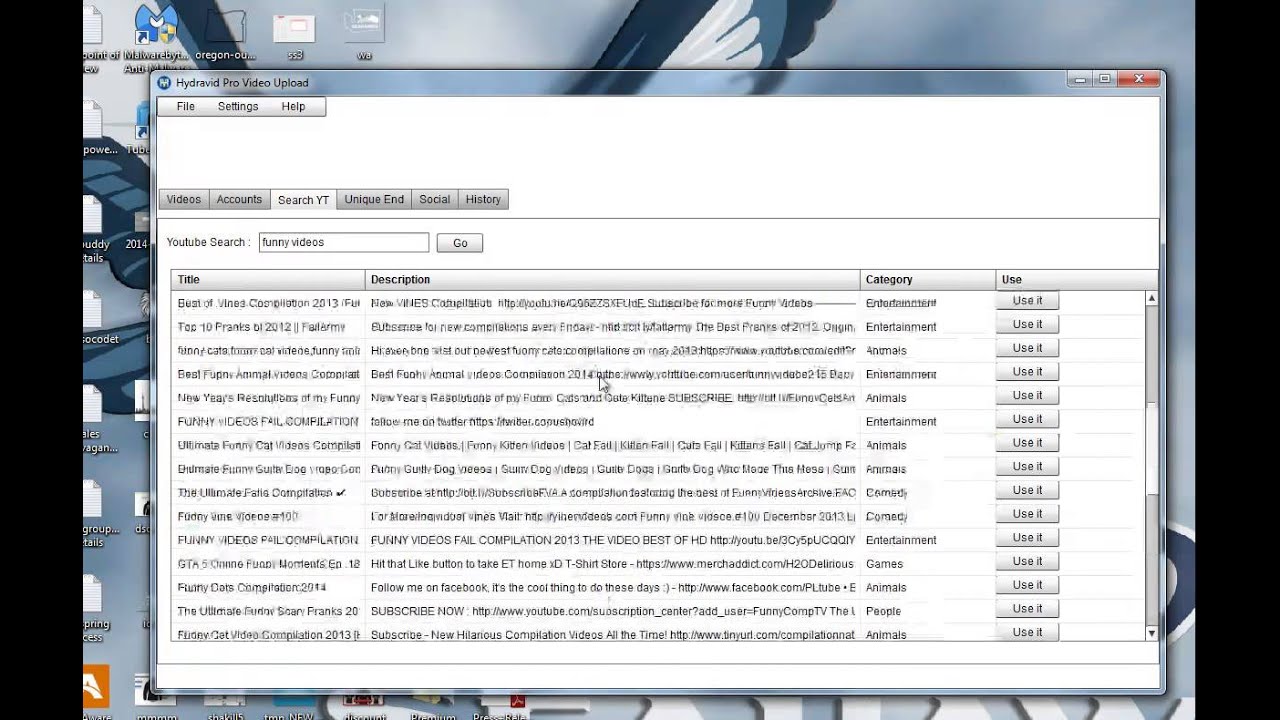Use it for Ultimate Funny Cat Videos Compilation
The width and height of the screenshot is (1280, 720).
[x=1027, y=442]
